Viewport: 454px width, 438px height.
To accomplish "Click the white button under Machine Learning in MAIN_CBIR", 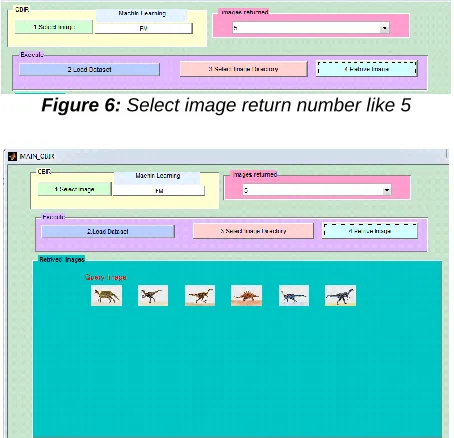I will [x=159, y=191].
